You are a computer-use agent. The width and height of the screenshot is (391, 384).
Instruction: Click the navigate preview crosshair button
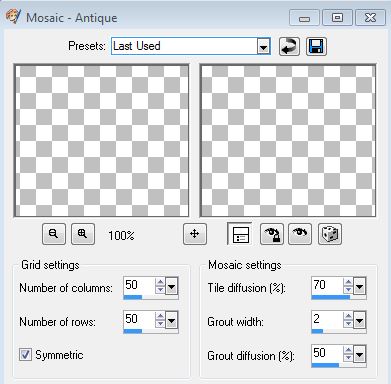tap(195, 234)
